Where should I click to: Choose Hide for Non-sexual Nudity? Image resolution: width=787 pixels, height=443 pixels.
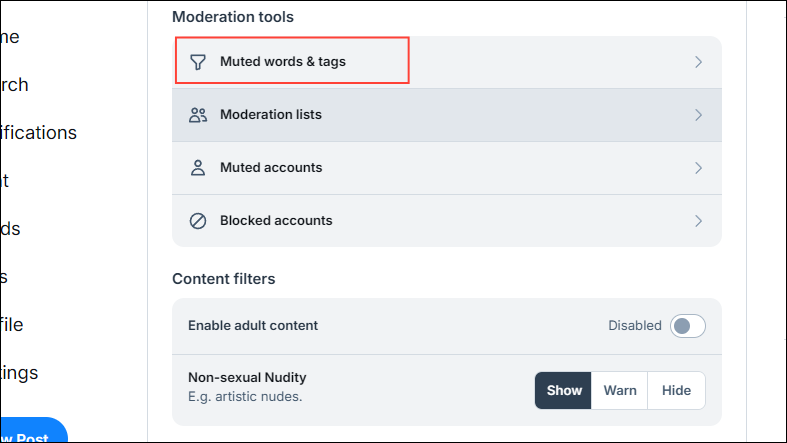click(x=676, y=391)
